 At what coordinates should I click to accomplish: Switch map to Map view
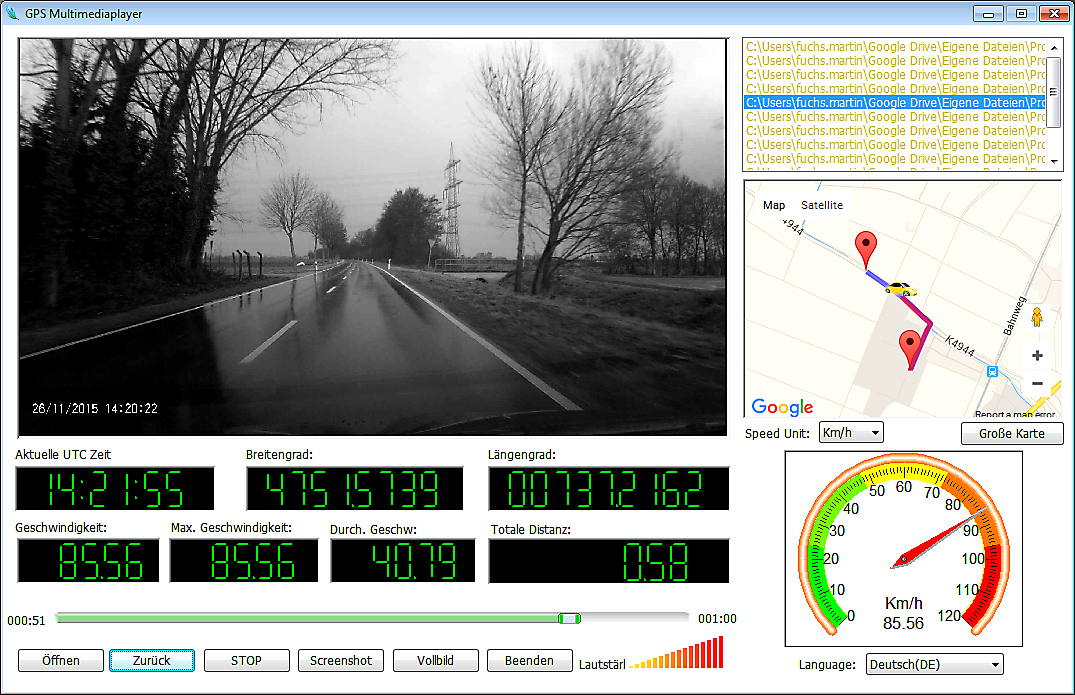coord(774,205)
